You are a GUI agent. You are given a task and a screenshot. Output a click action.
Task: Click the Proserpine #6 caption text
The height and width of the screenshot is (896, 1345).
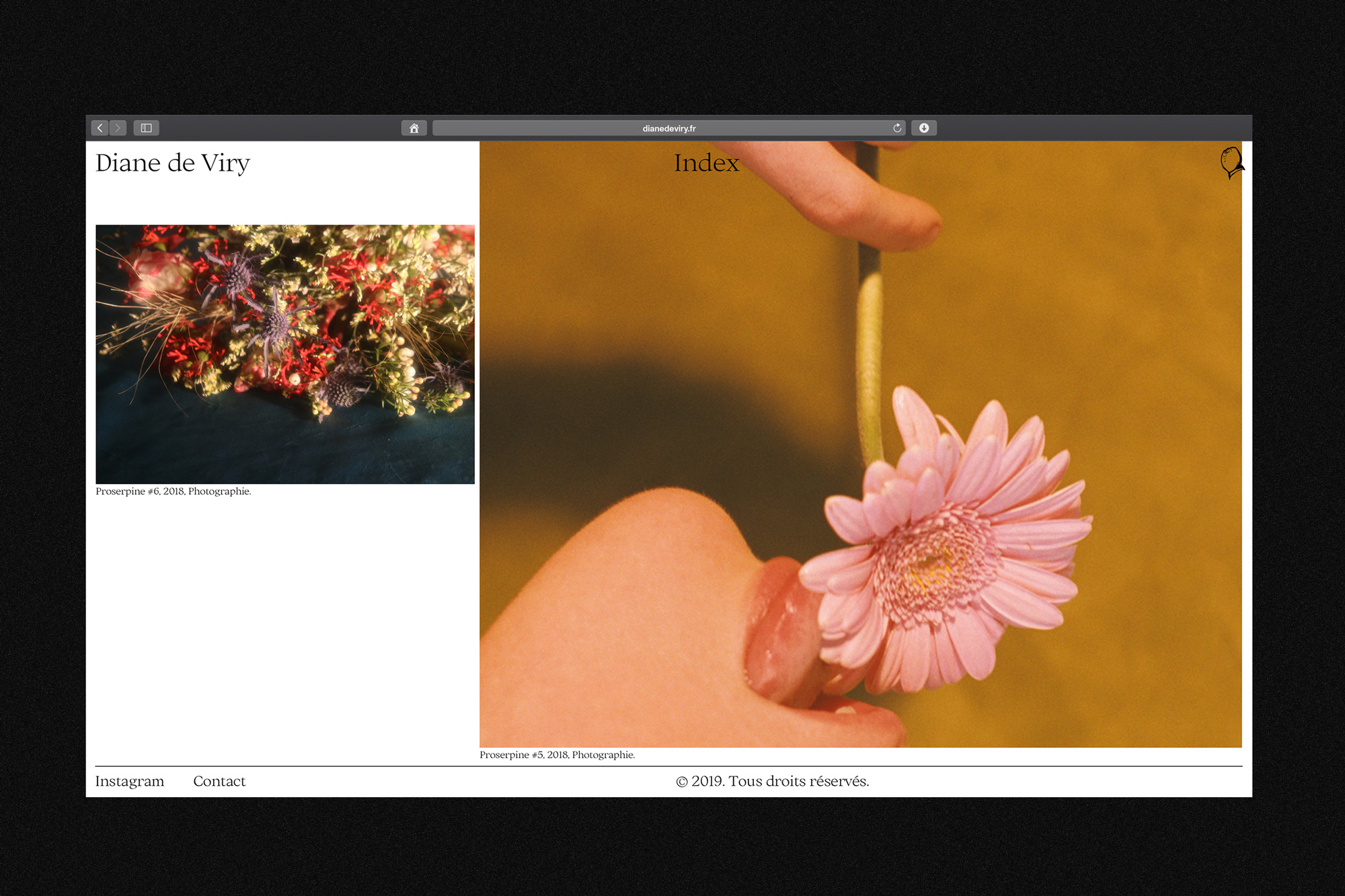tap(174, 491)
